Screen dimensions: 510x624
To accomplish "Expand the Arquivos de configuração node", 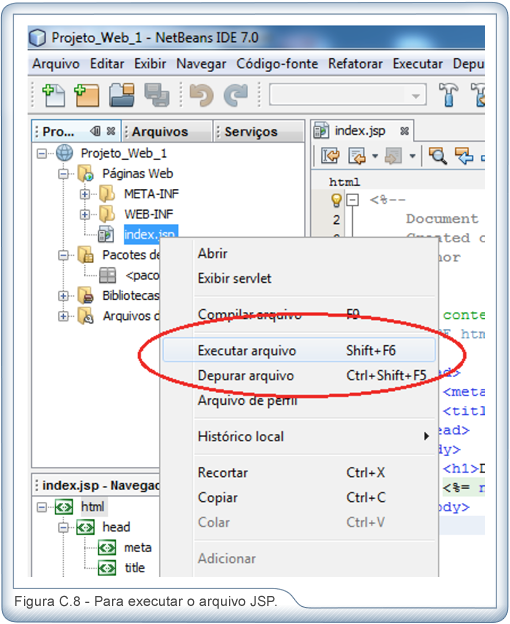I will point(63,316).
